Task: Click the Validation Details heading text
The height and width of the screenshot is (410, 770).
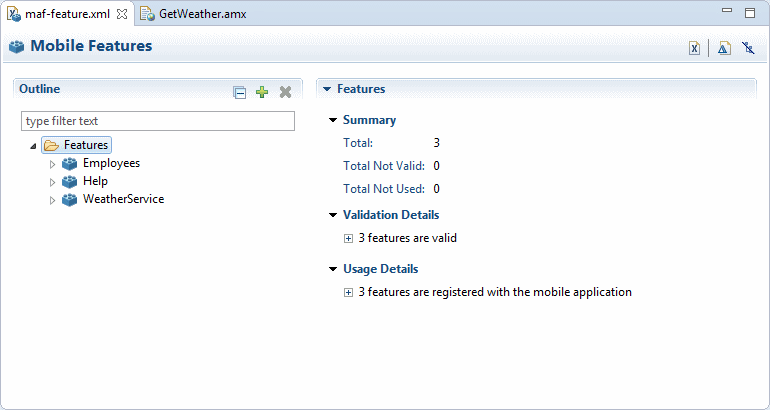Action: pos(391,215)
